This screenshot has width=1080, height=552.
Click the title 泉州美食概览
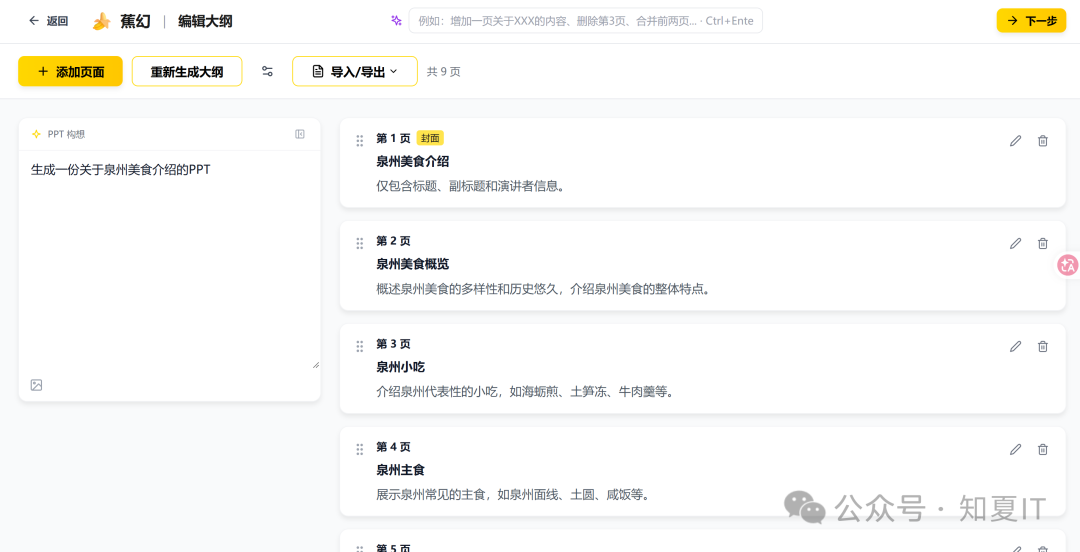coord(413,264)
